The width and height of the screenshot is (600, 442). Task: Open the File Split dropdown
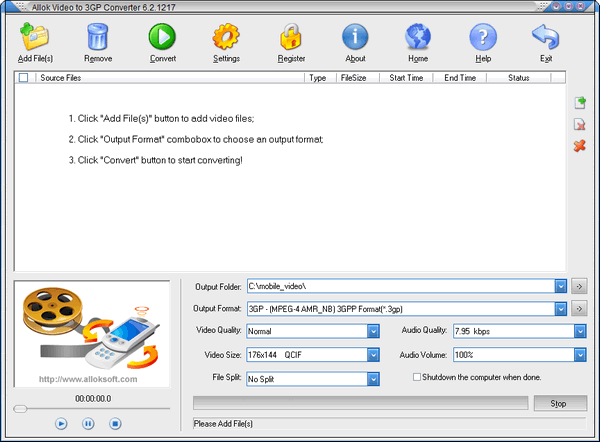tap(373, 379)
